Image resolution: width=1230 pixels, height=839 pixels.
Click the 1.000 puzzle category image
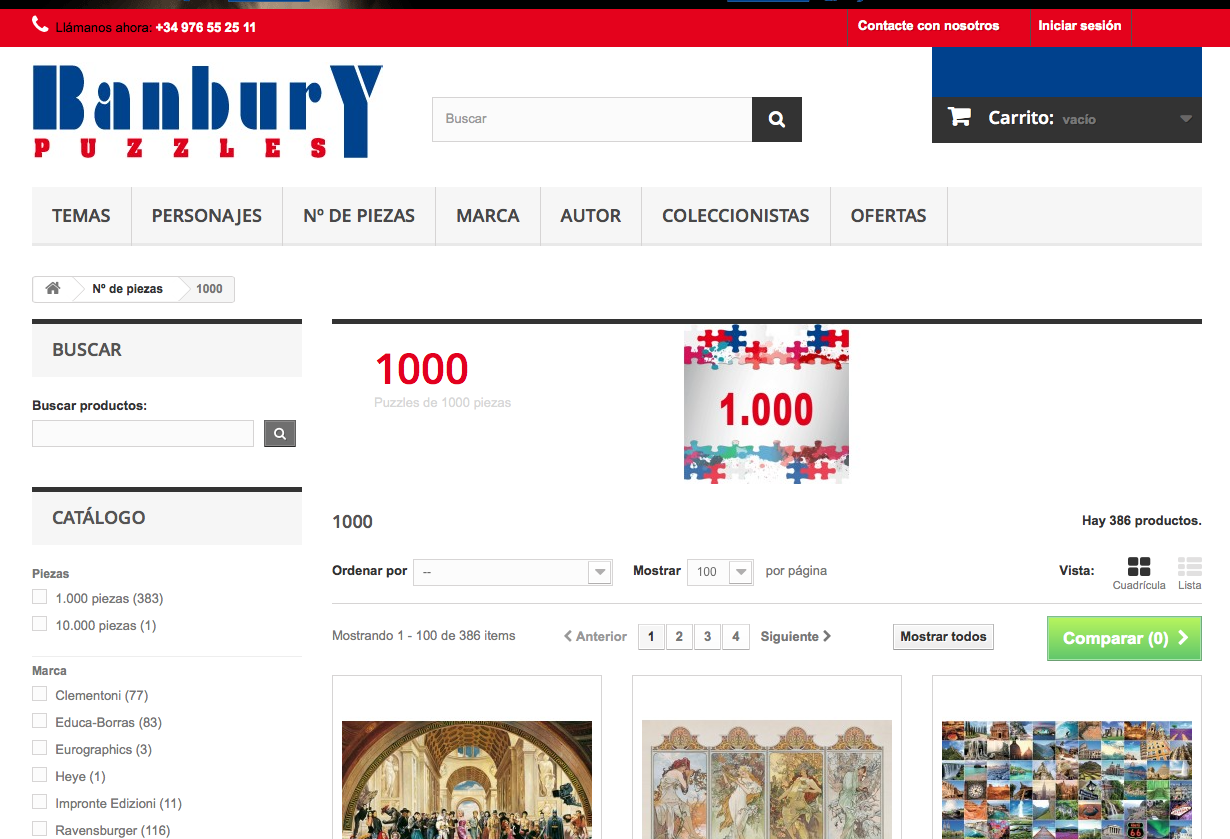(x=767, y=405)
